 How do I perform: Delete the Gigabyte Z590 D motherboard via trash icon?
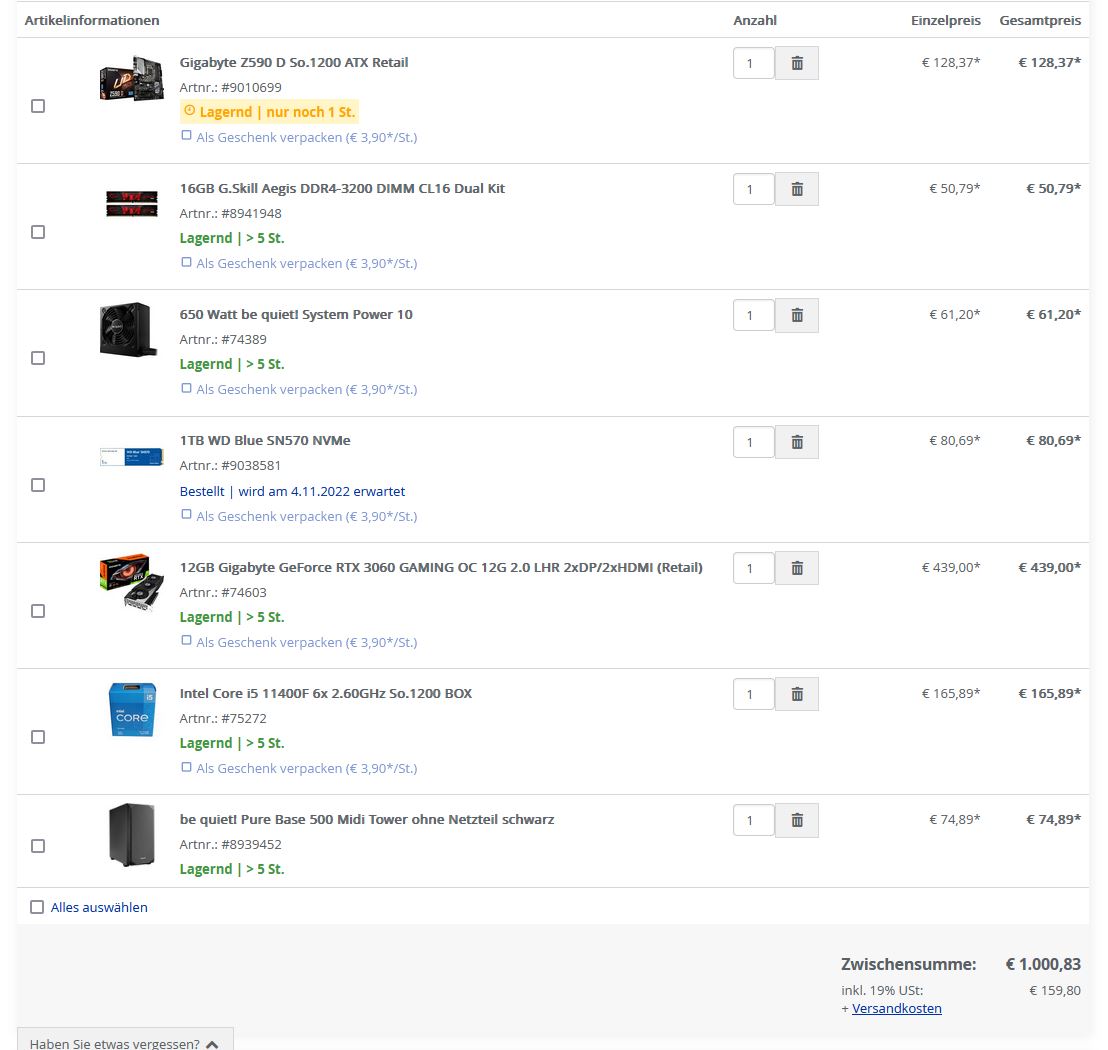[797, 62]
